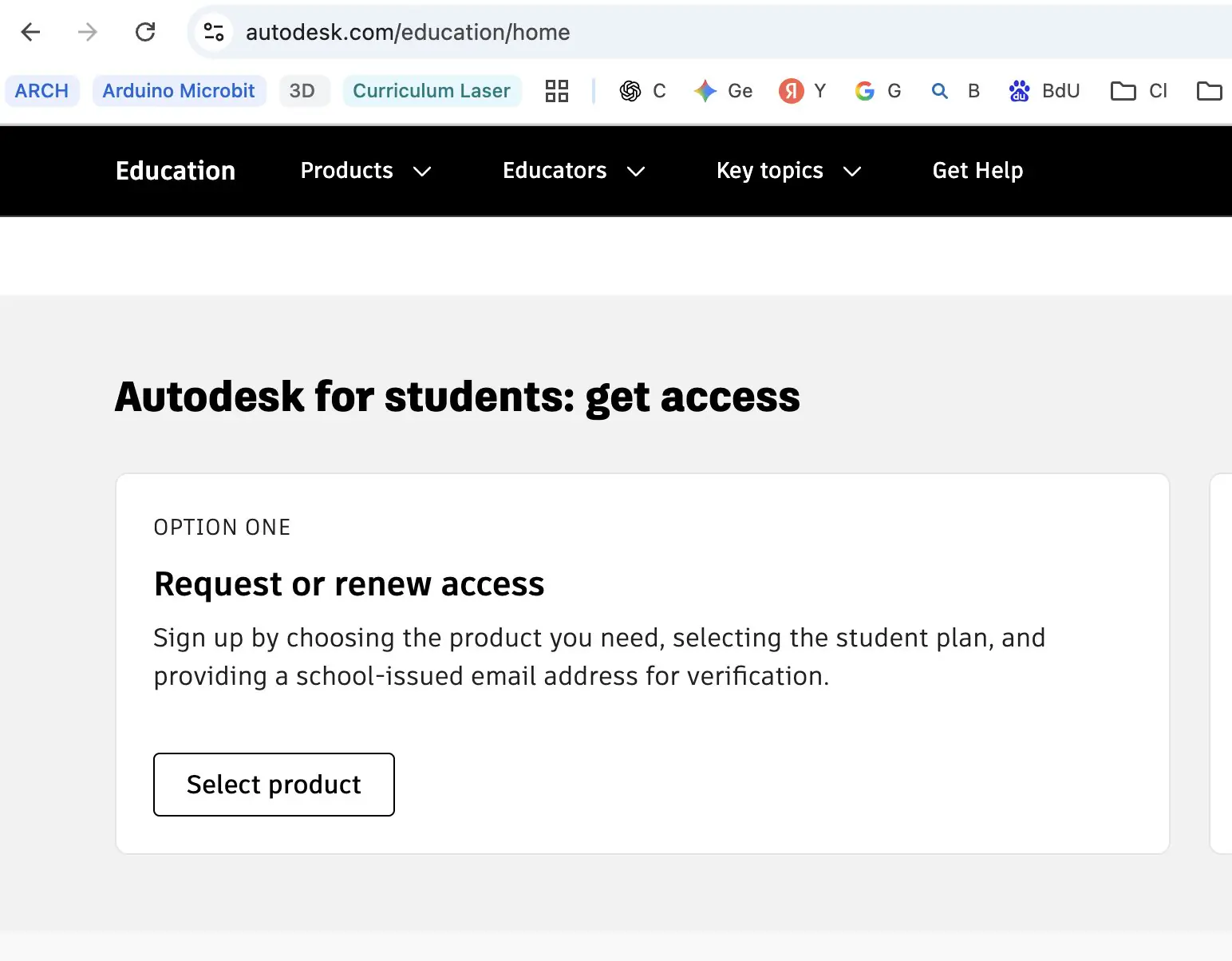Viewport: 1232px width, 961px height.
Task: Open the ARCH bookmark link
Action: (x=41, y=90)
